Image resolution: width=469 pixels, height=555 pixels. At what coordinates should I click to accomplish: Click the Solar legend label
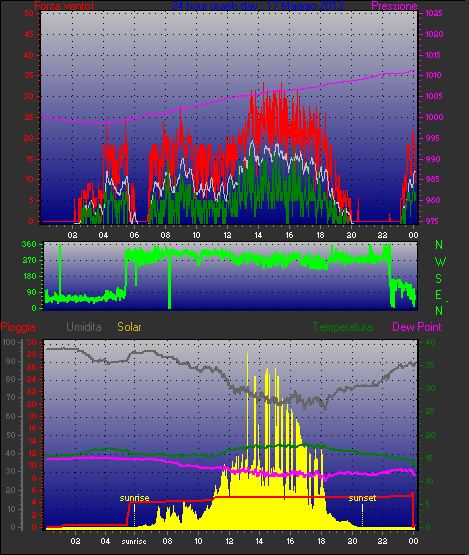click(129, 327)
